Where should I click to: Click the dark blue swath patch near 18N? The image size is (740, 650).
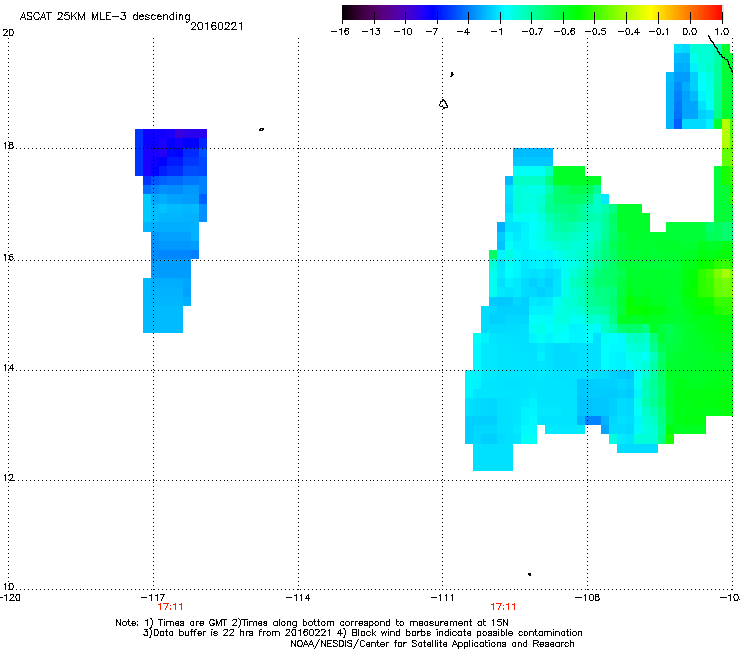[x=171, y=152]
